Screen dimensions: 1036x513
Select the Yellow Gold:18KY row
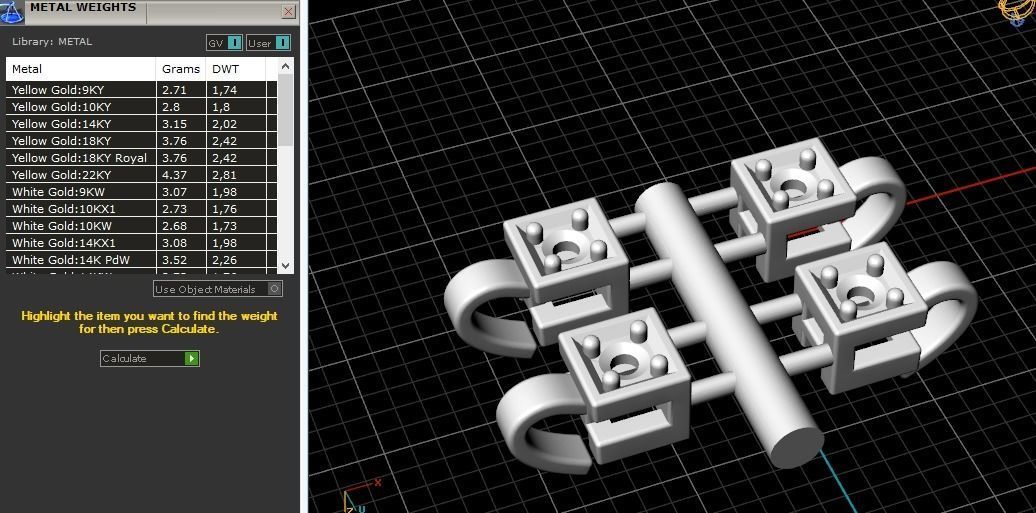(x=141, y=141)
